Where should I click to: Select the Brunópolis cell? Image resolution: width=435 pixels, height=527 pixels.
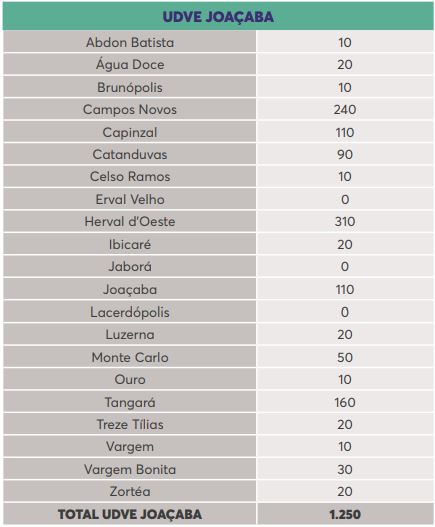click(x=130, y=87)
